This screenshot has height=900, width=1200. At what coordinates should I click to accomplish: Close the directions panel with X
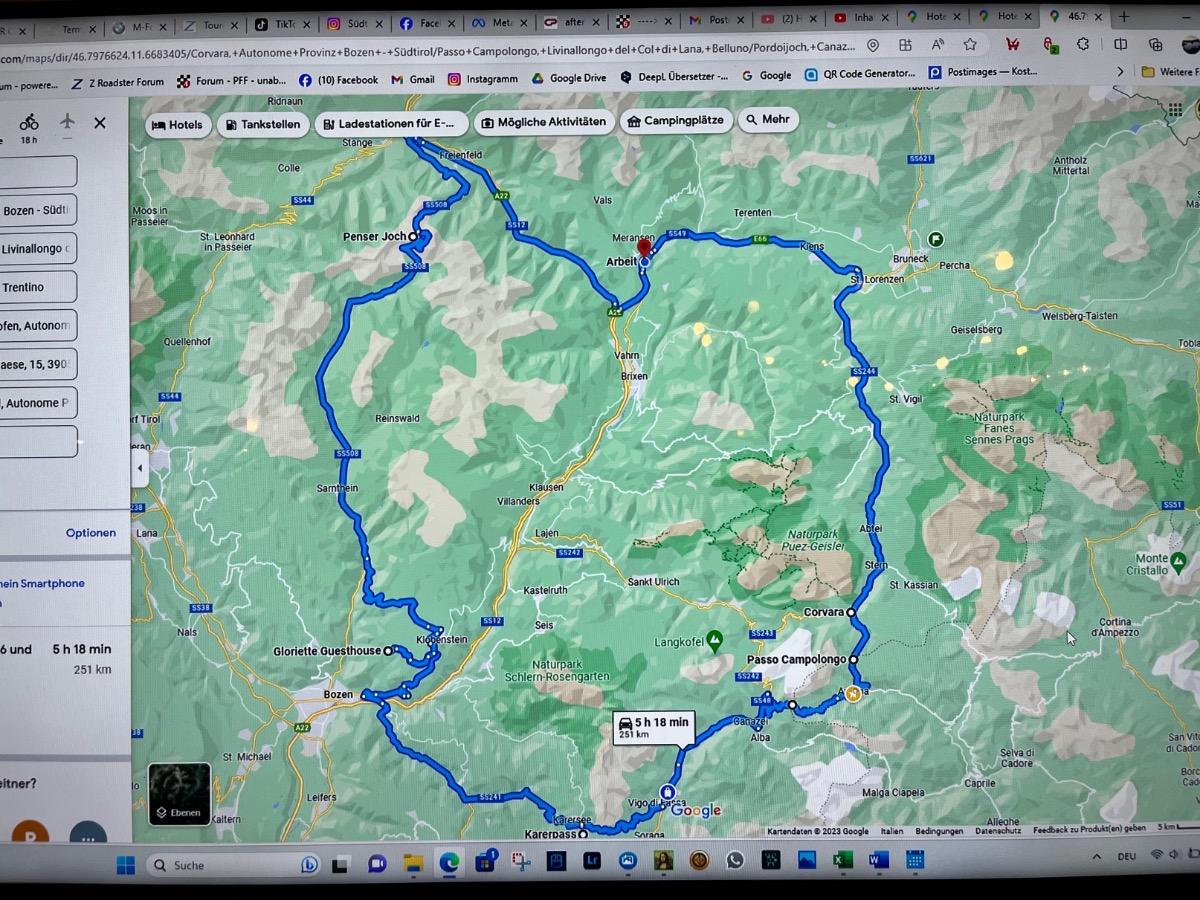pyautogui.click(x=99, y=122)
